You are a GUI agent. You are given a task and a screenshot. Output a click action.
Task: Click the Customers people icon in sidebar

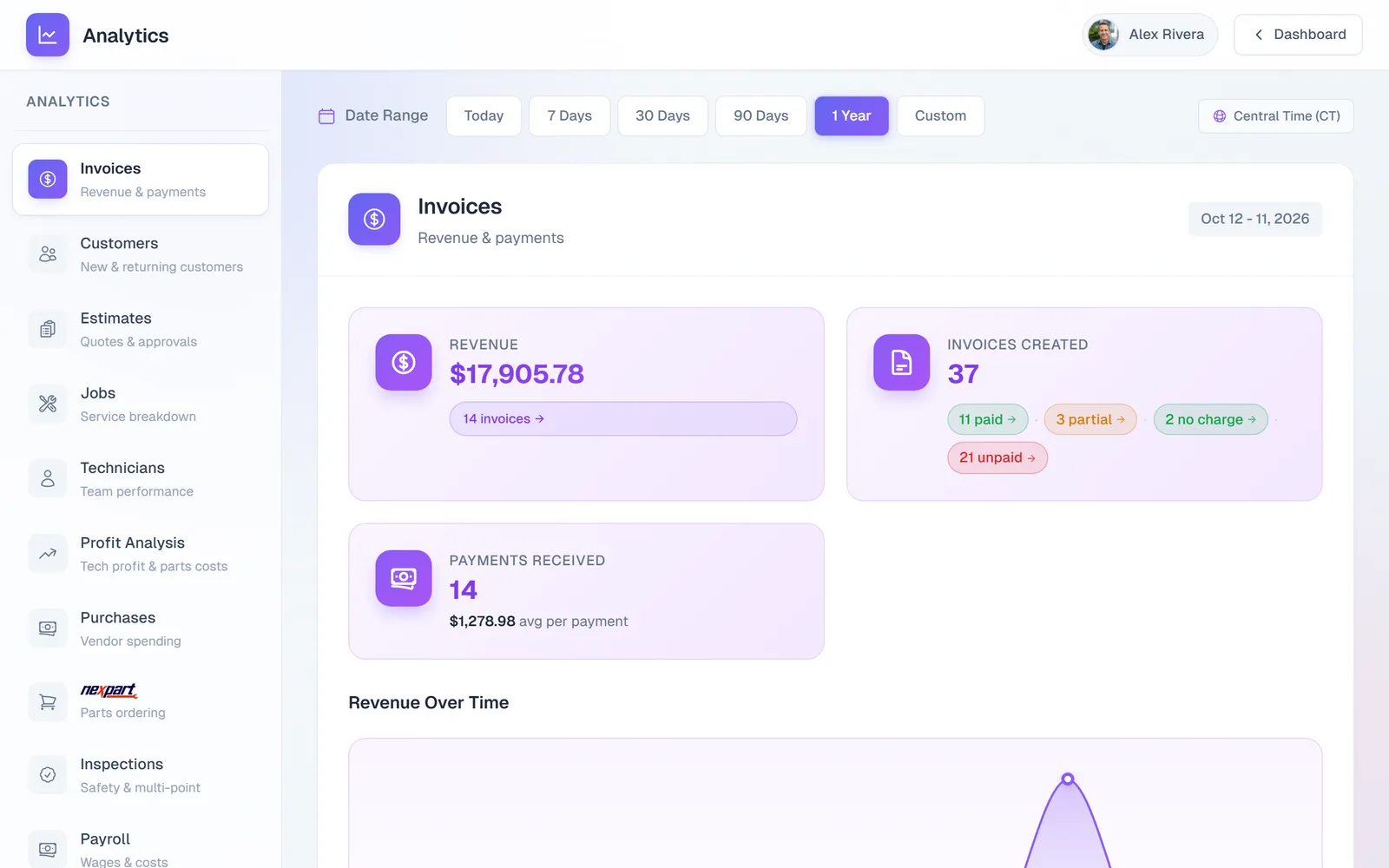tap(48, 254)
